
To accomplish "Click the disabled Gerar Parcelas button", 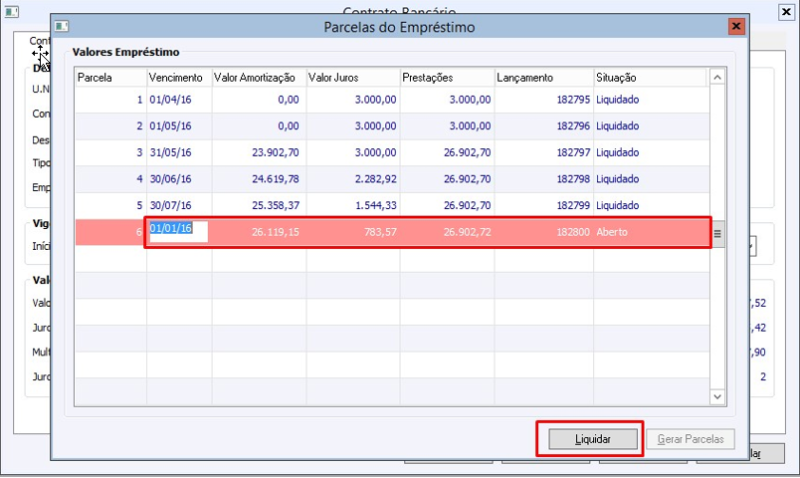I will tap(690, 439).
